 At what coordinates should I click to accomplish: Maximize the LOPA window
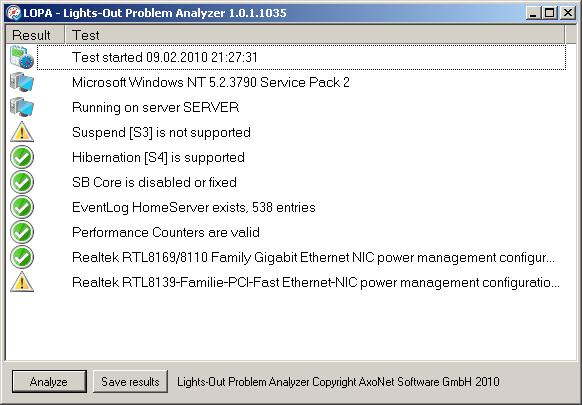549,13
